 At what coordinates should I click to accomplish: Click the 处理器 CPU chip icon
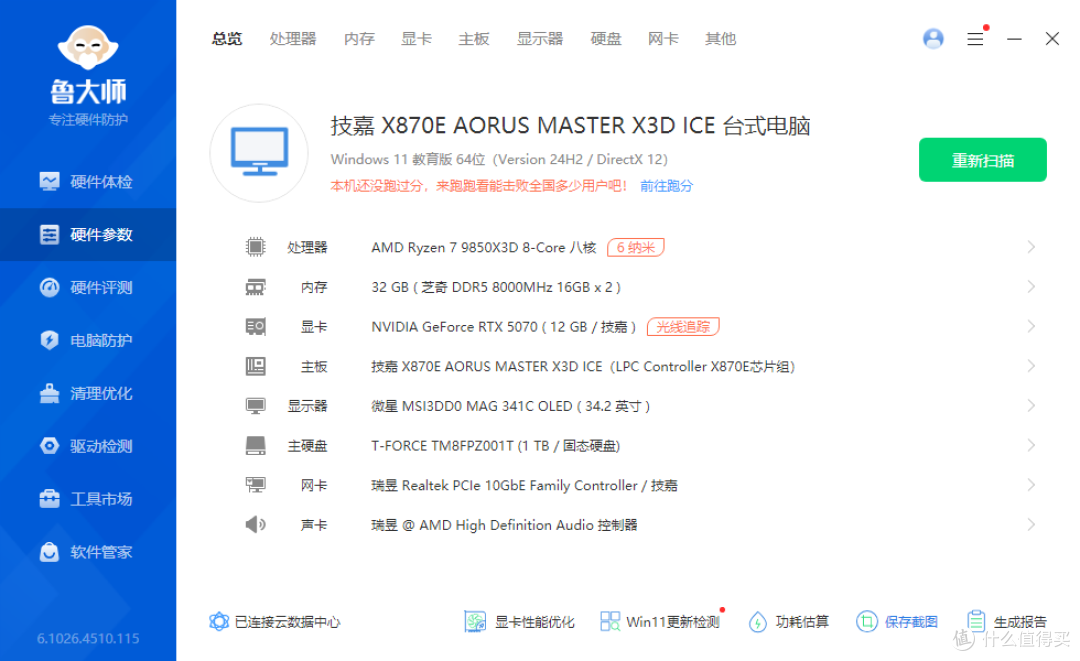click(256, 246)
